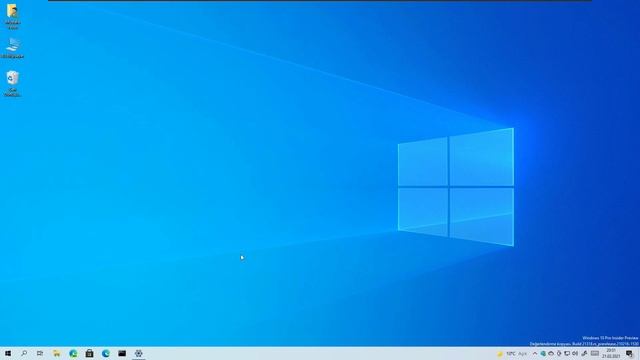This screenshot has height=360, width=640.
Task: Click the pen workspace tray icon
Action: (x=584, y=354)
